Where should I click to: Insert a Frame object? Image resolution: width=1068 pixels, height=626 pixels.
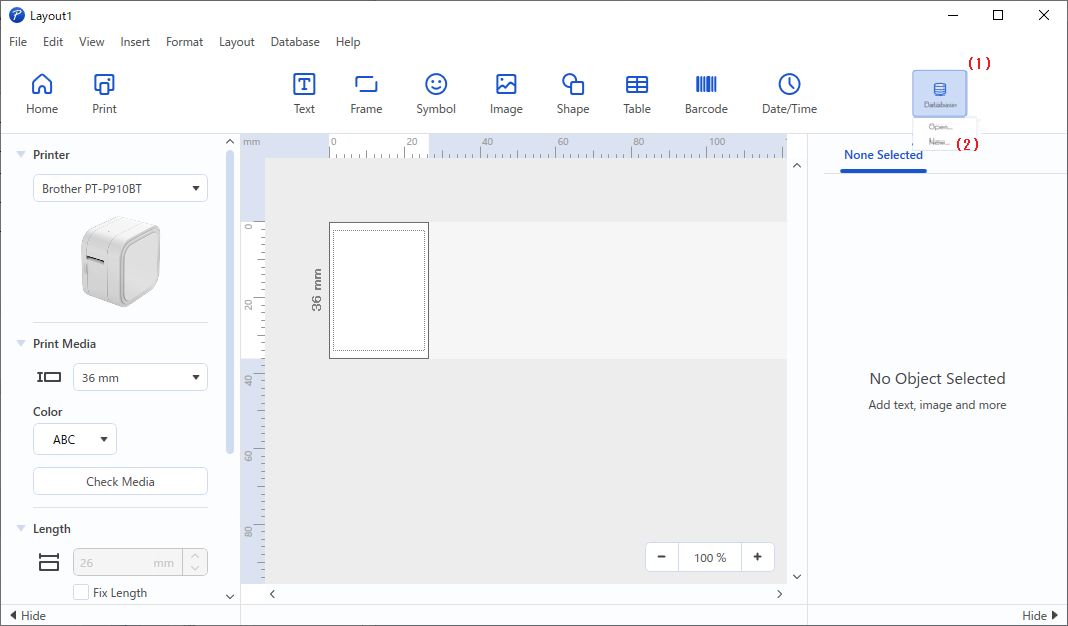tap(366, 94)
